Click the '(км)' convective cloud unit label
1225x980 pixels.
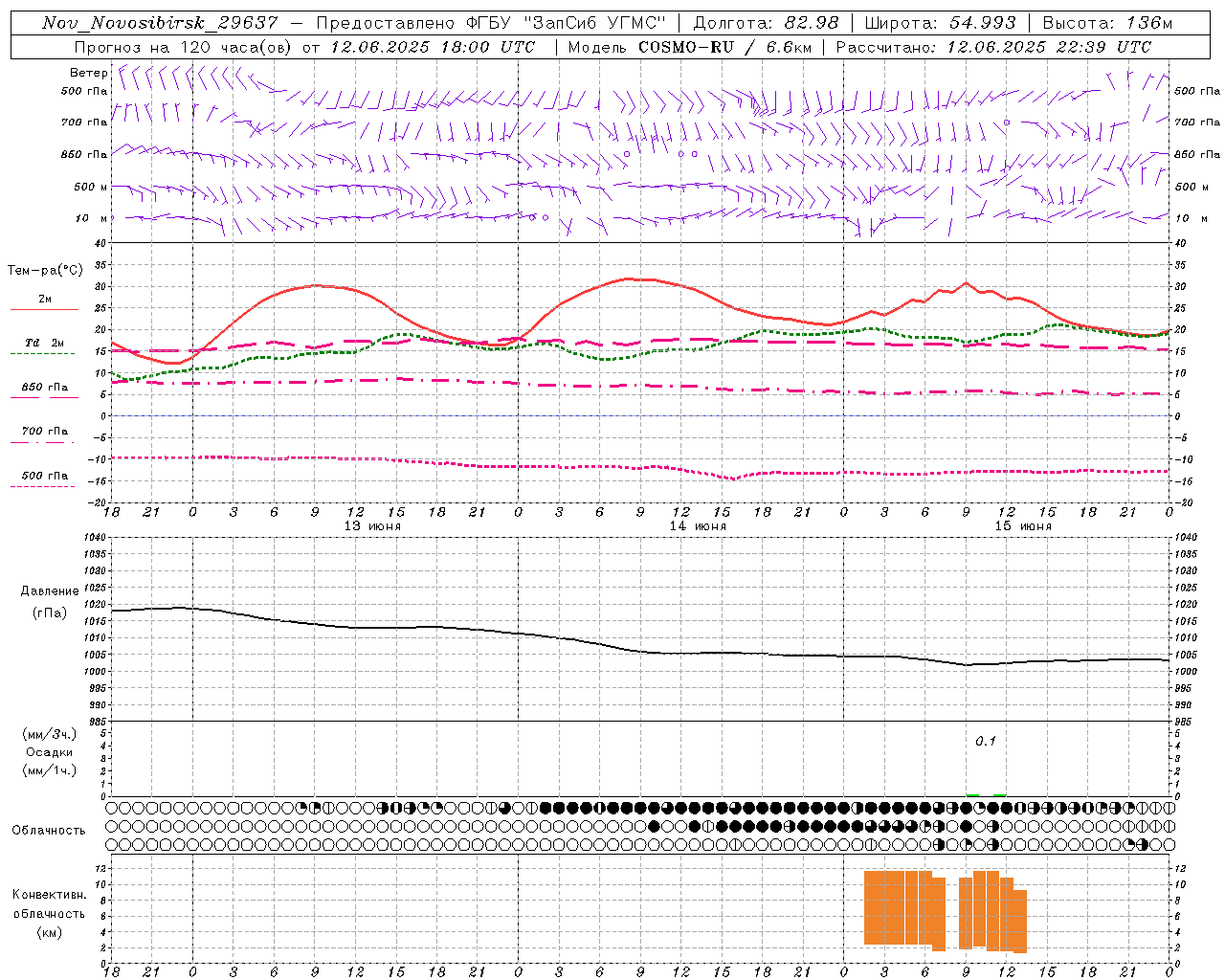50,932
